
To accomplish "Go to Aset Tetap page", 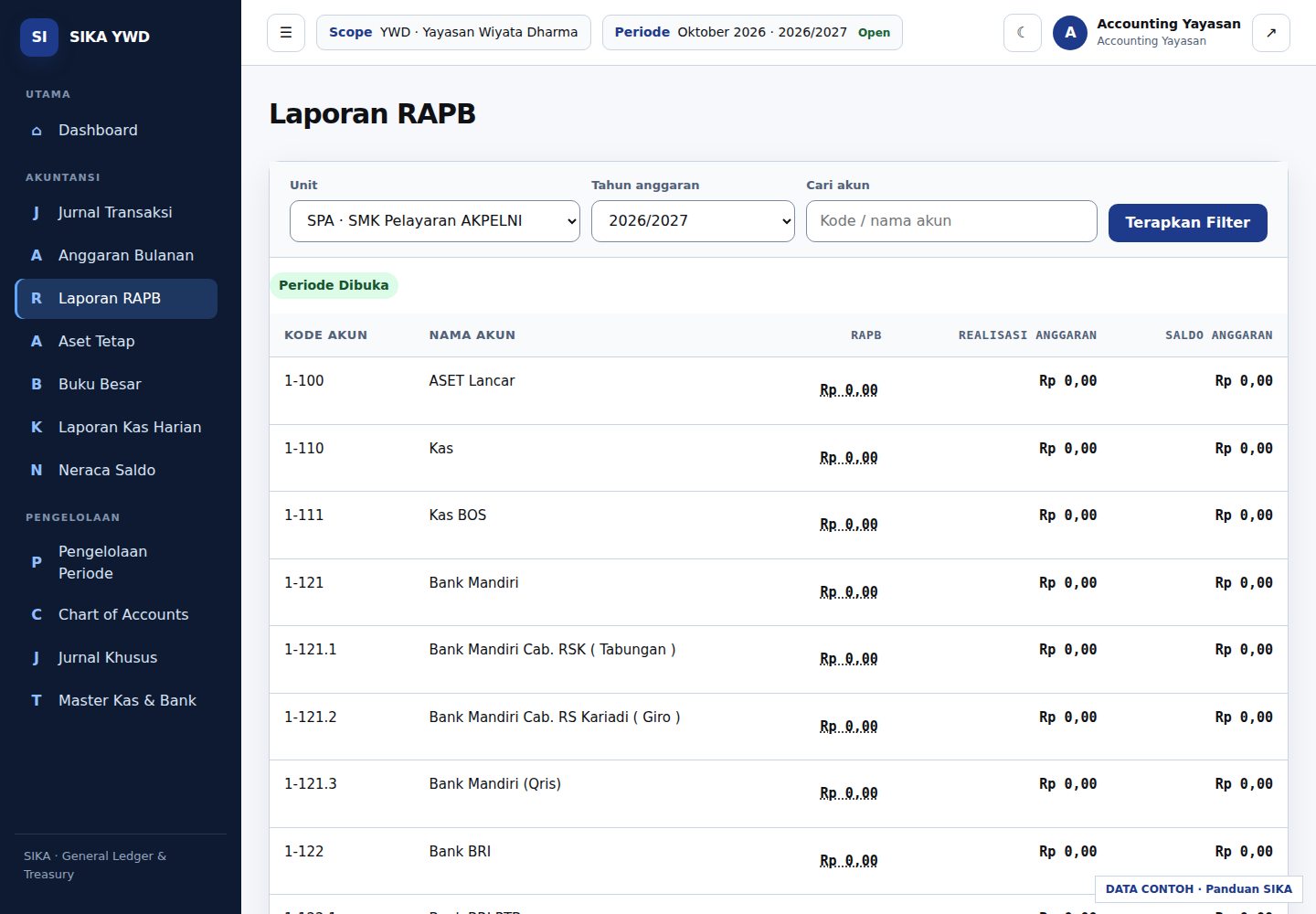I will pyautogui.click(x=116, y=342).
